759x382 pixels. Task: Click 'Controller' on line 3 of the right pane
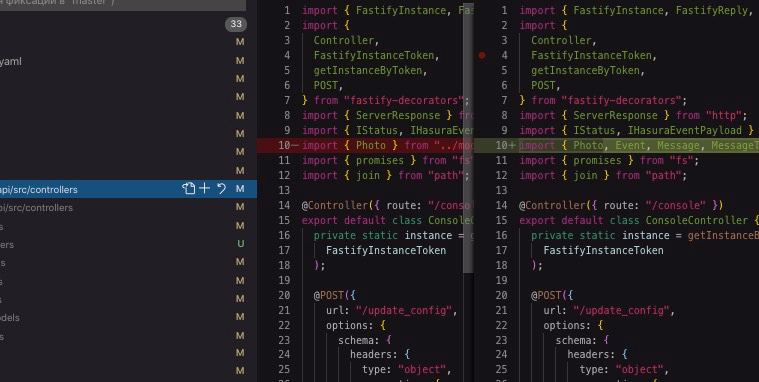coord(561,40)
